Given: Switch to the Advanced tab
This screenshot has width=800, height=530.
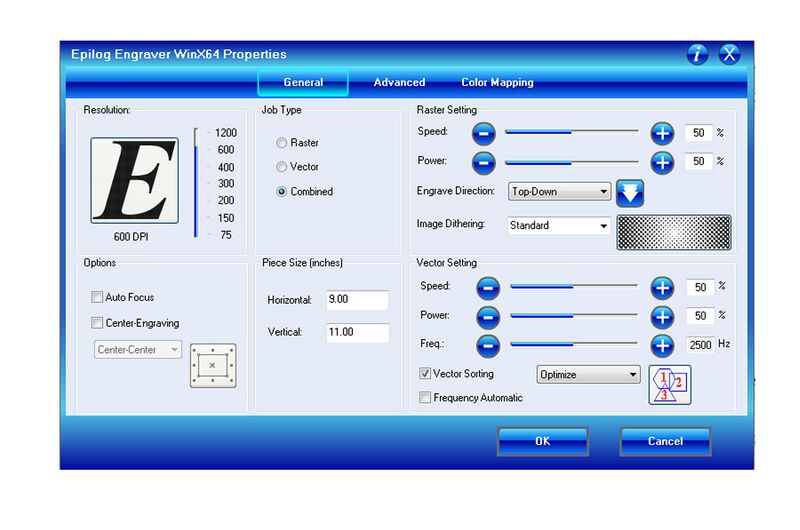Looking at the screenshot, I should [399, 82].
